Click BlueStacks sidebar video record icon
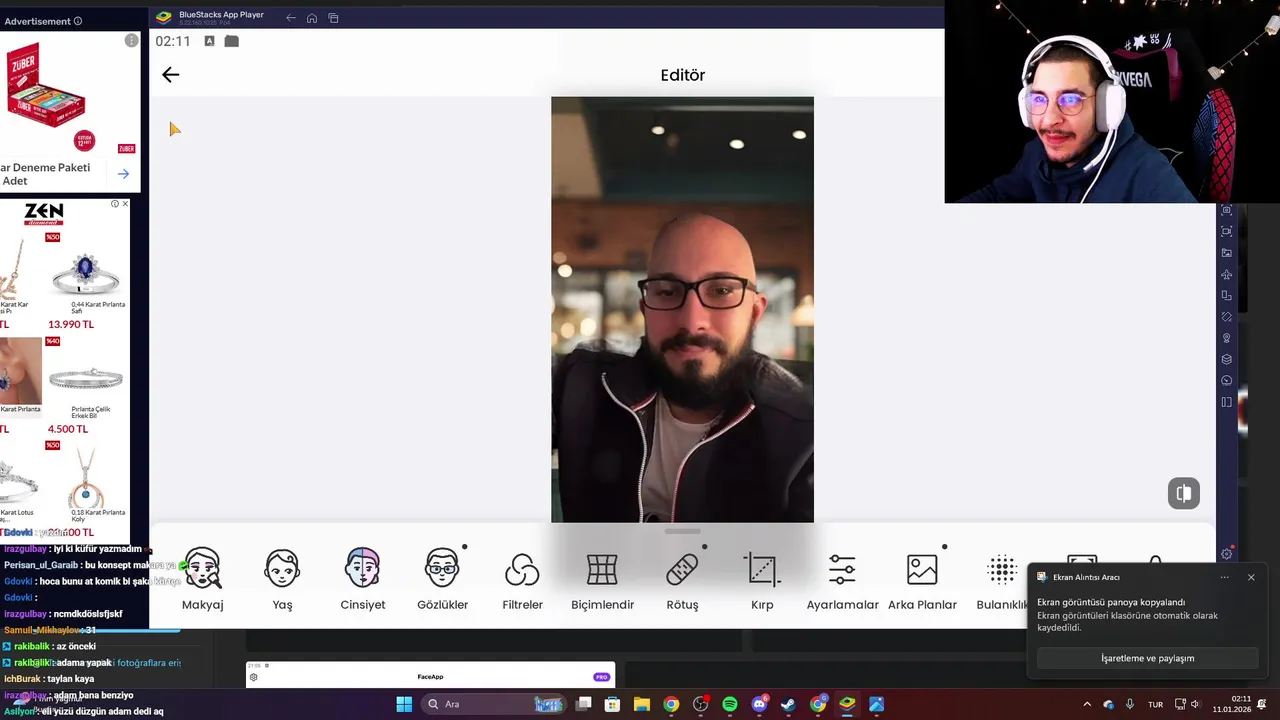Viewport: 1280px width, 720px height. pyautogui.click(x=1227, y=232)
